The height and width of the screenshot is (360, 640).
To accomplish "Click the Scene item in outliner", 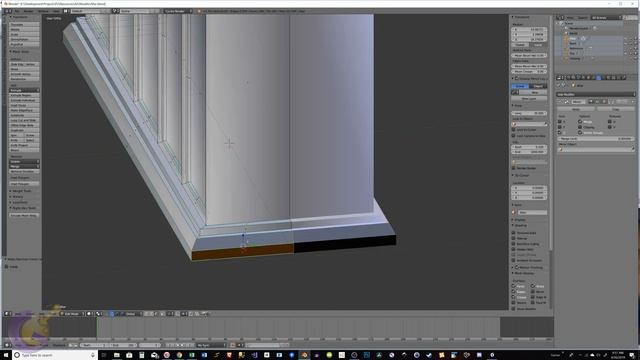I will [569, 23].
